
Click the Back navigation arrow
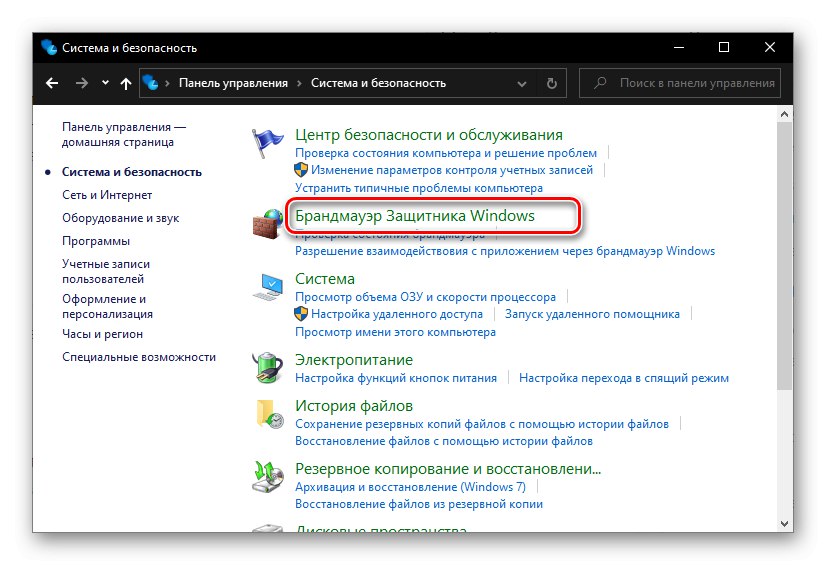point(52,83)
